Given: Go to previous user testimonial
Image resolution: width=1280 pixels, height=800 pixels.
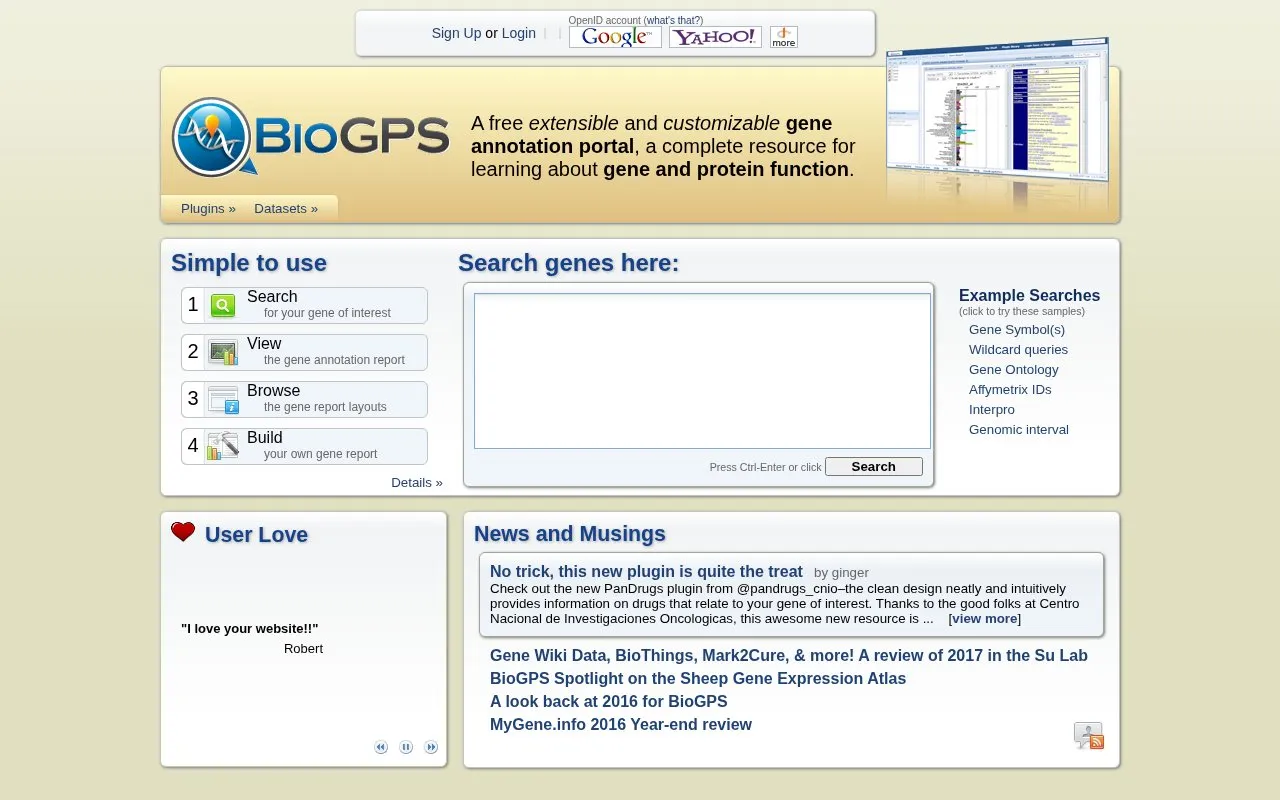Looking at the screenshot, I should pyautogui.click(x=381, y=747).
